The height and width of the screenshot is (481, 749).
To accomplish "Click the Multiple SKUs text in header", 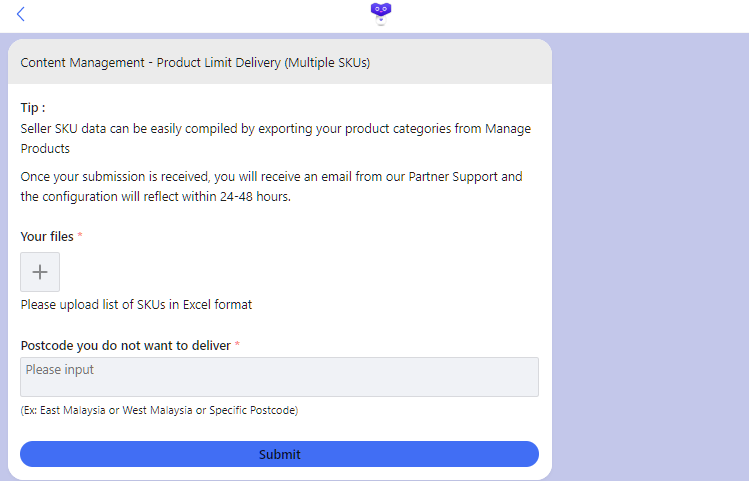I will click(x=327, y=62).
